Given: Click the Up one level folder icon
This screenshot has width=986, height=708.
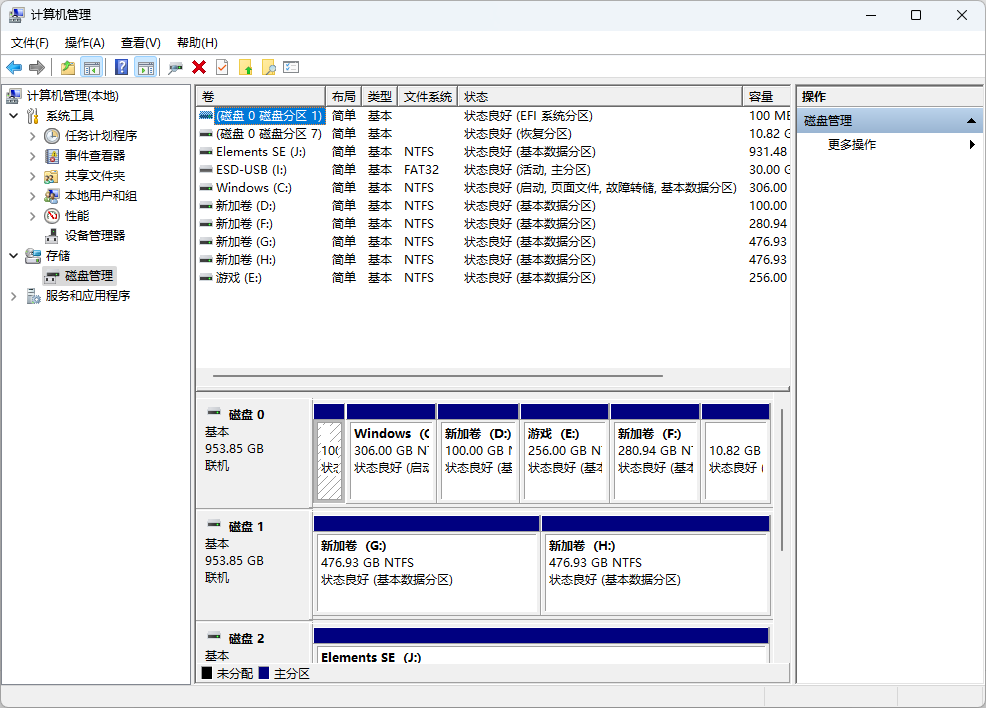Looking at the screenshot, I should tap(67, 67).
